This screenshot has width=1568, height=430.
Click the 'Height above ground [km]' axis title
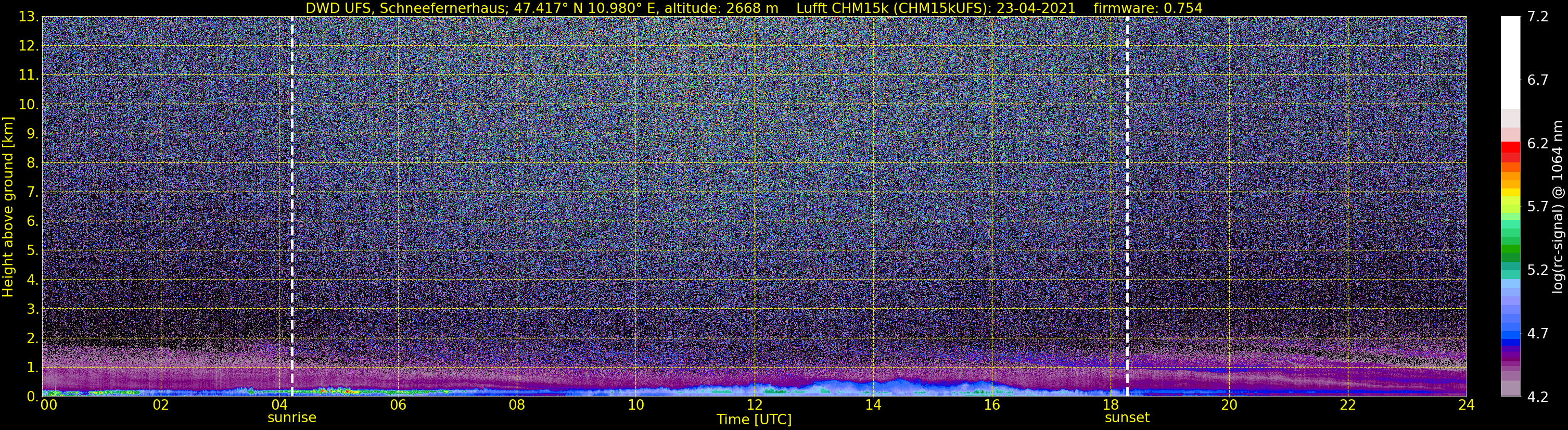click(x=8, y=207)
